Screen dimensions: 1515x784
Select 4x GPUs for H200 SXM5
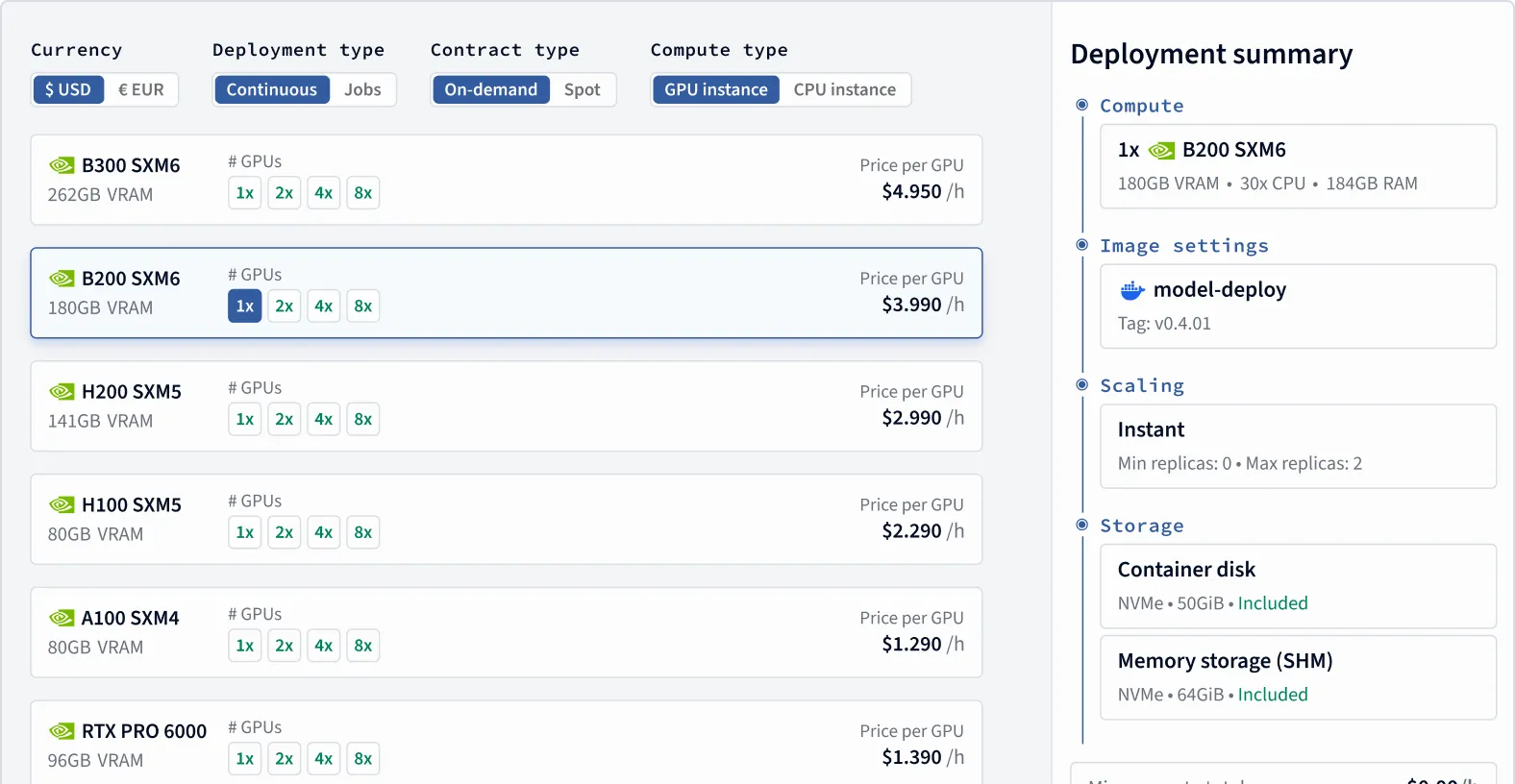pos(324,420)
